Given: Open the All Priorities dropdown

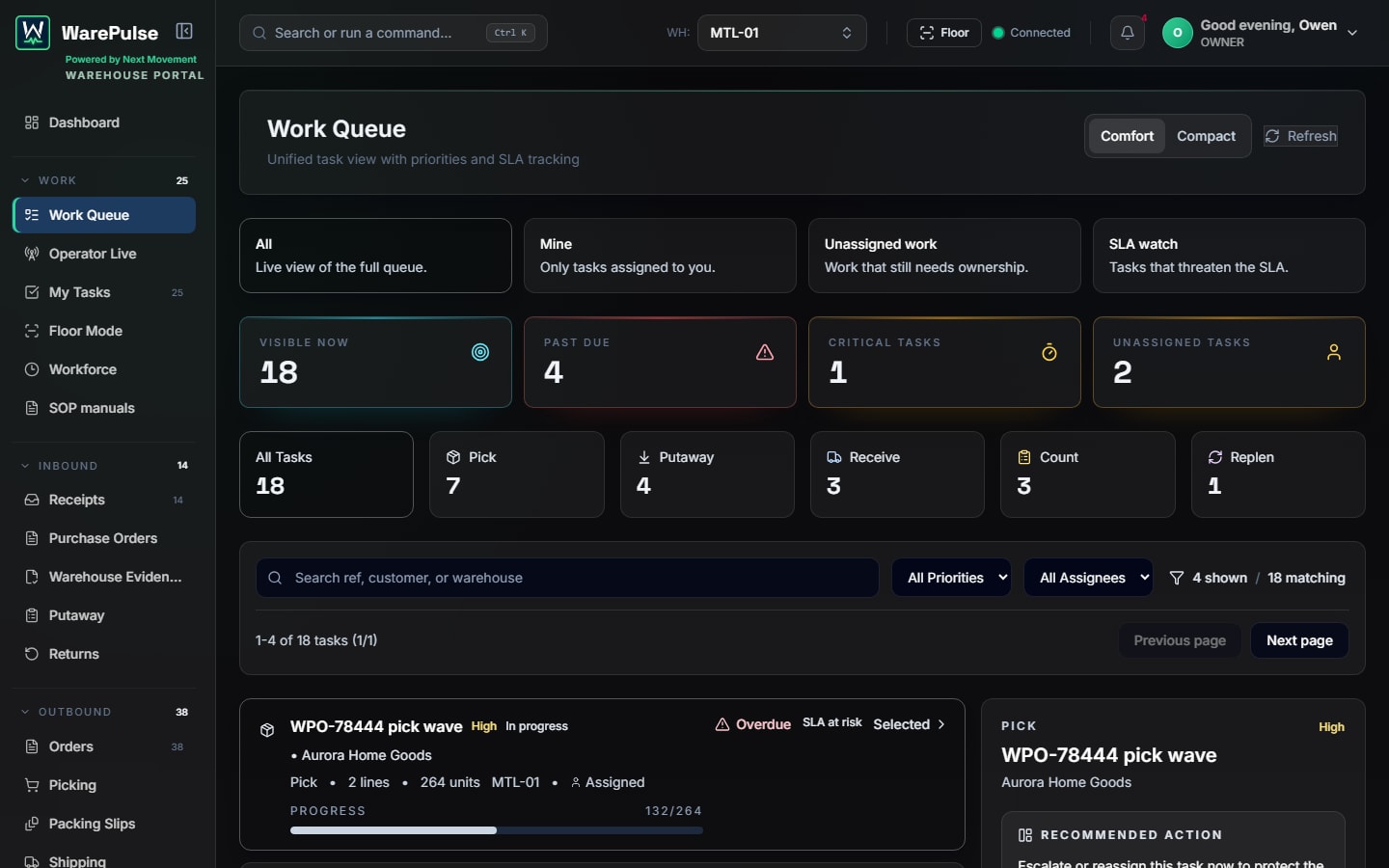Looking at the screenshot, I should [x=951, y=578].
